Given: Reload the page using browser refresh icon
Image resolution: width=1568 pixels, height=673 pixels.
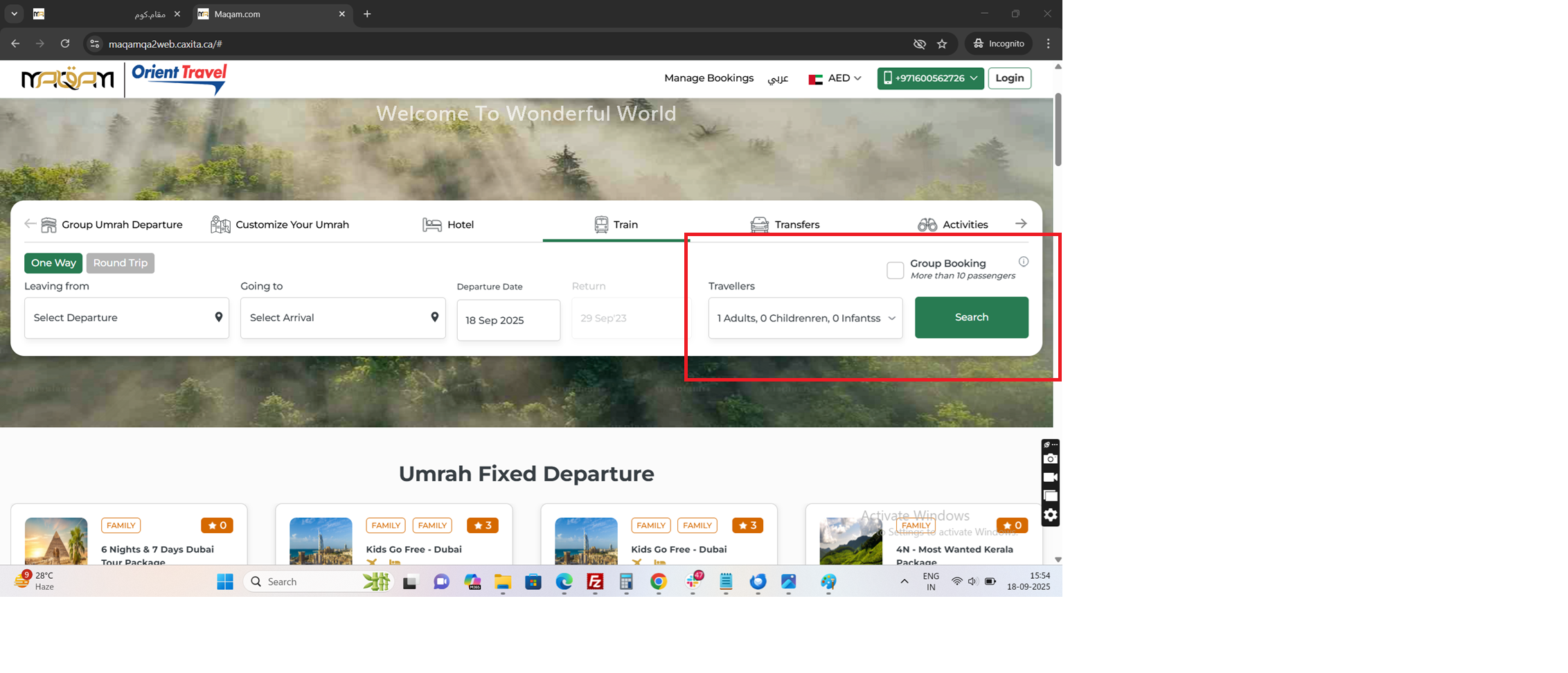Looking at the screenshot, I should point(65,44).
